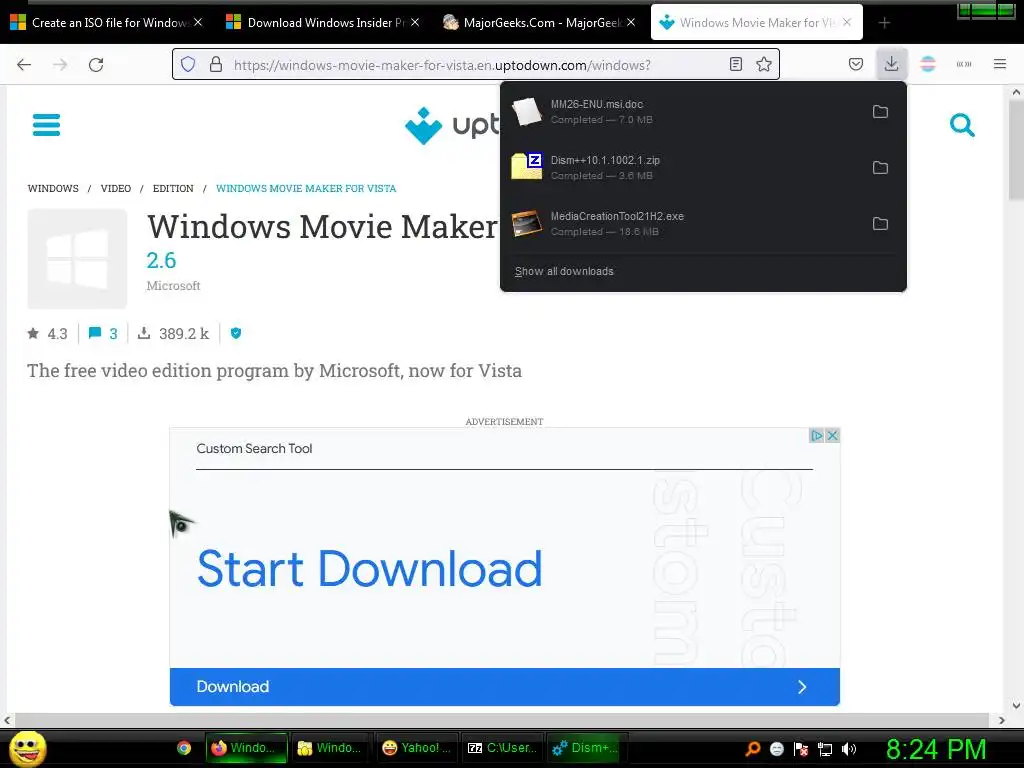Open the Uptodown hamburger menu
Viewport: 1024px width, 768px height.
coord(46,125)
